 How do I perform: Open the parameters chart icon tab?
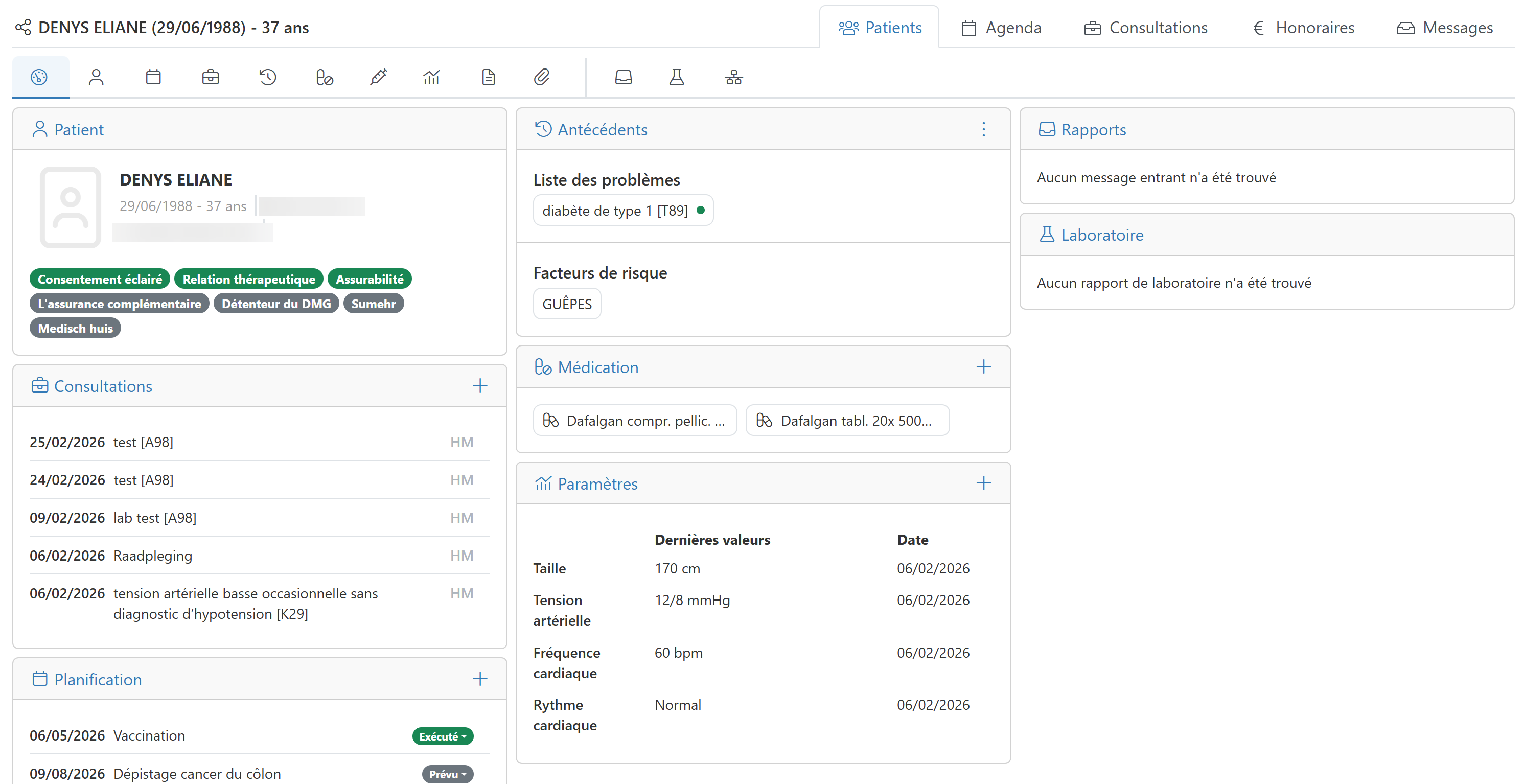click(x=431, y=78)
